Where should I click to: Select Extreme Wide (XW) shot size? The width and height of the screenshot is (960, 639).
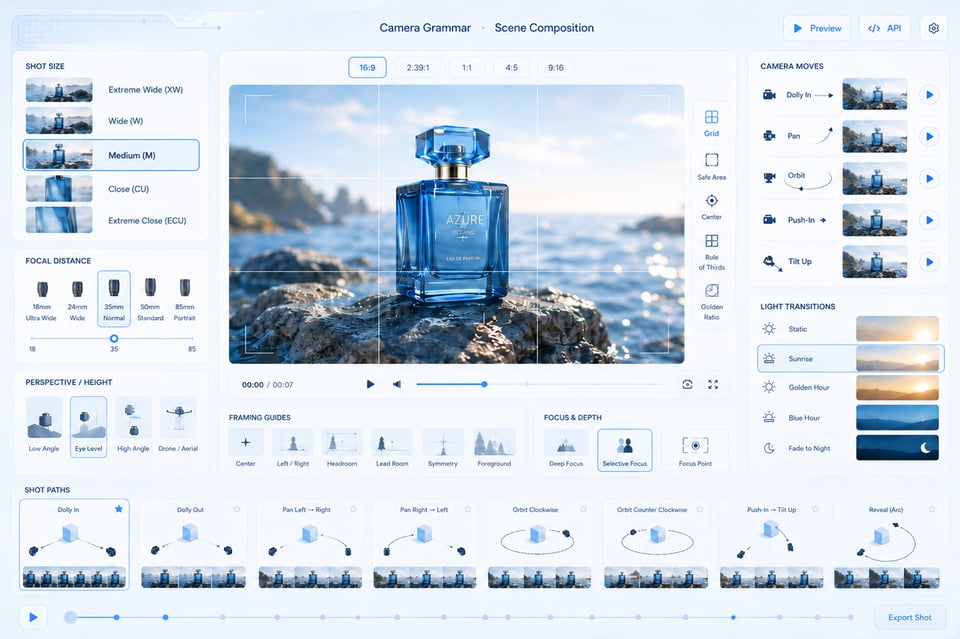(111, 89)
